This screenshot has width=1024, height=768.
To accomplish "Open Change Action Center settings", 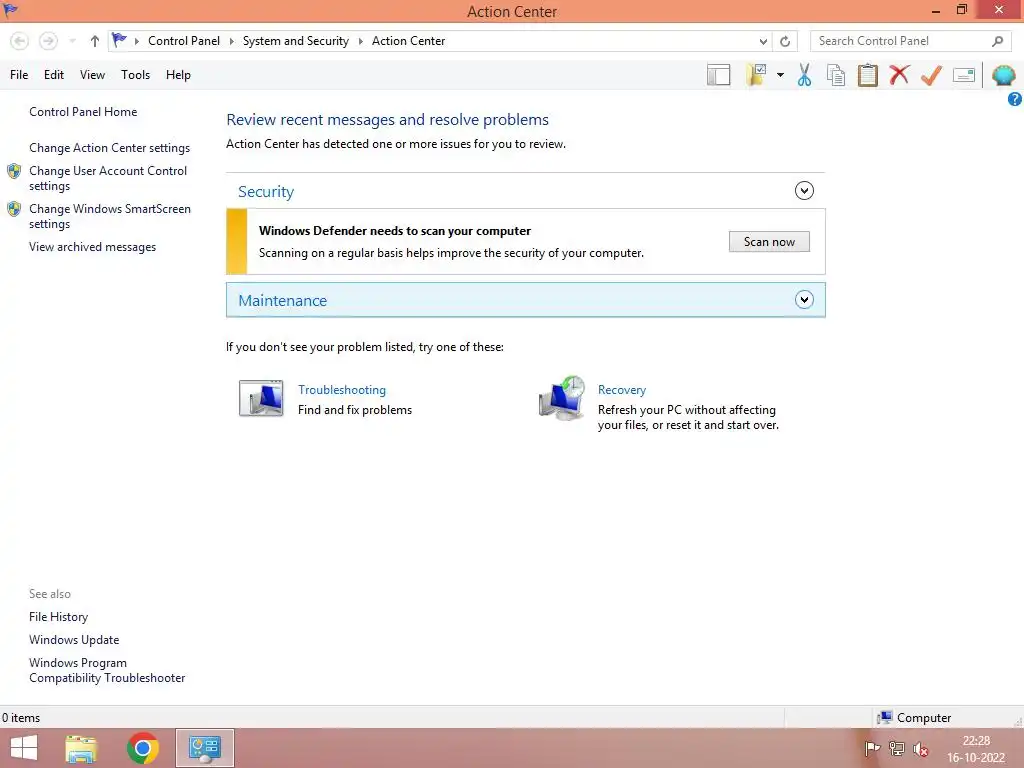I will click(x=109, y=148).
